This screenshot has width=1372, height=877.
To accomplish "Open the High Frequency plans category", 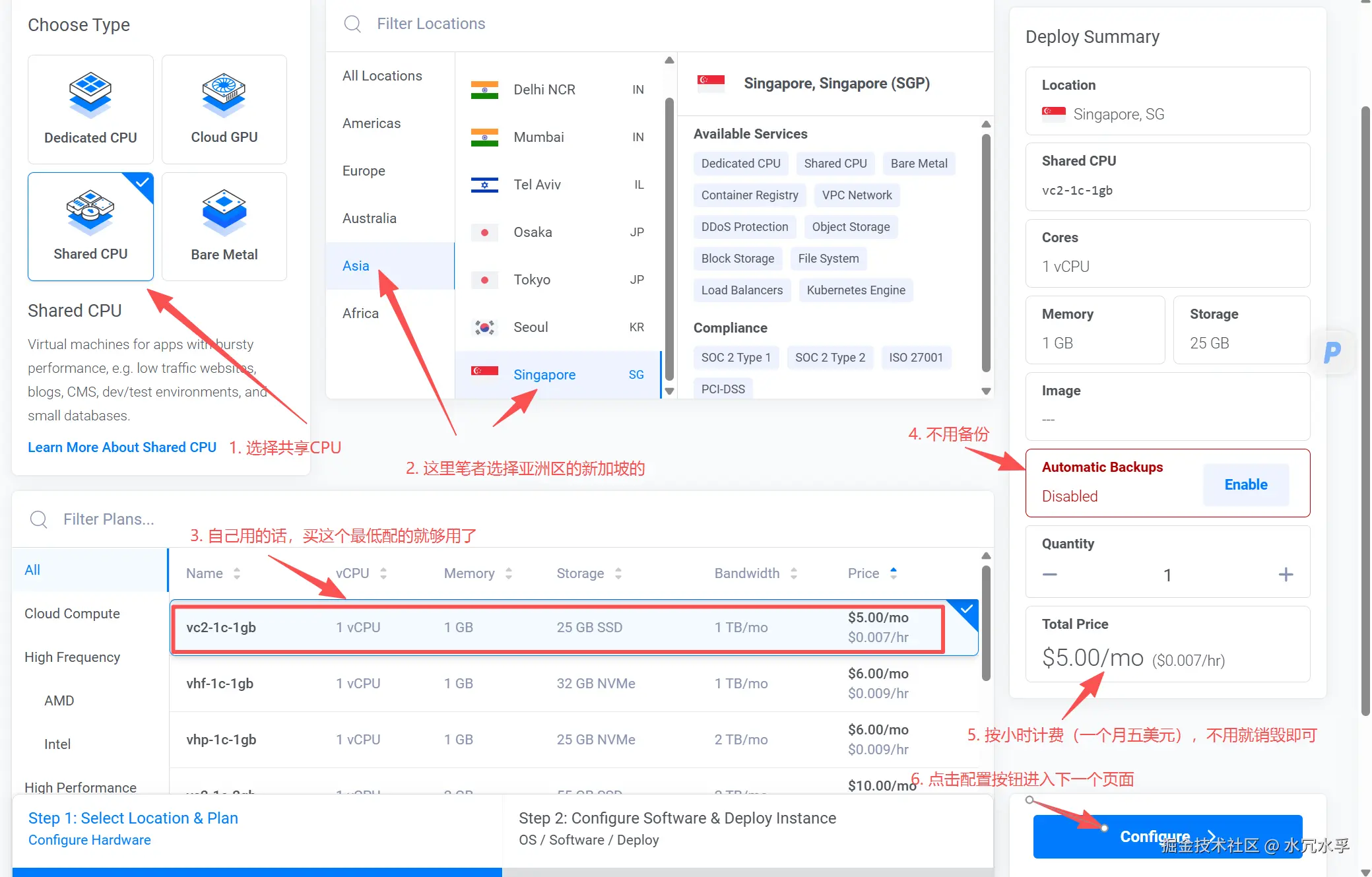I will (x=72, y=657).
